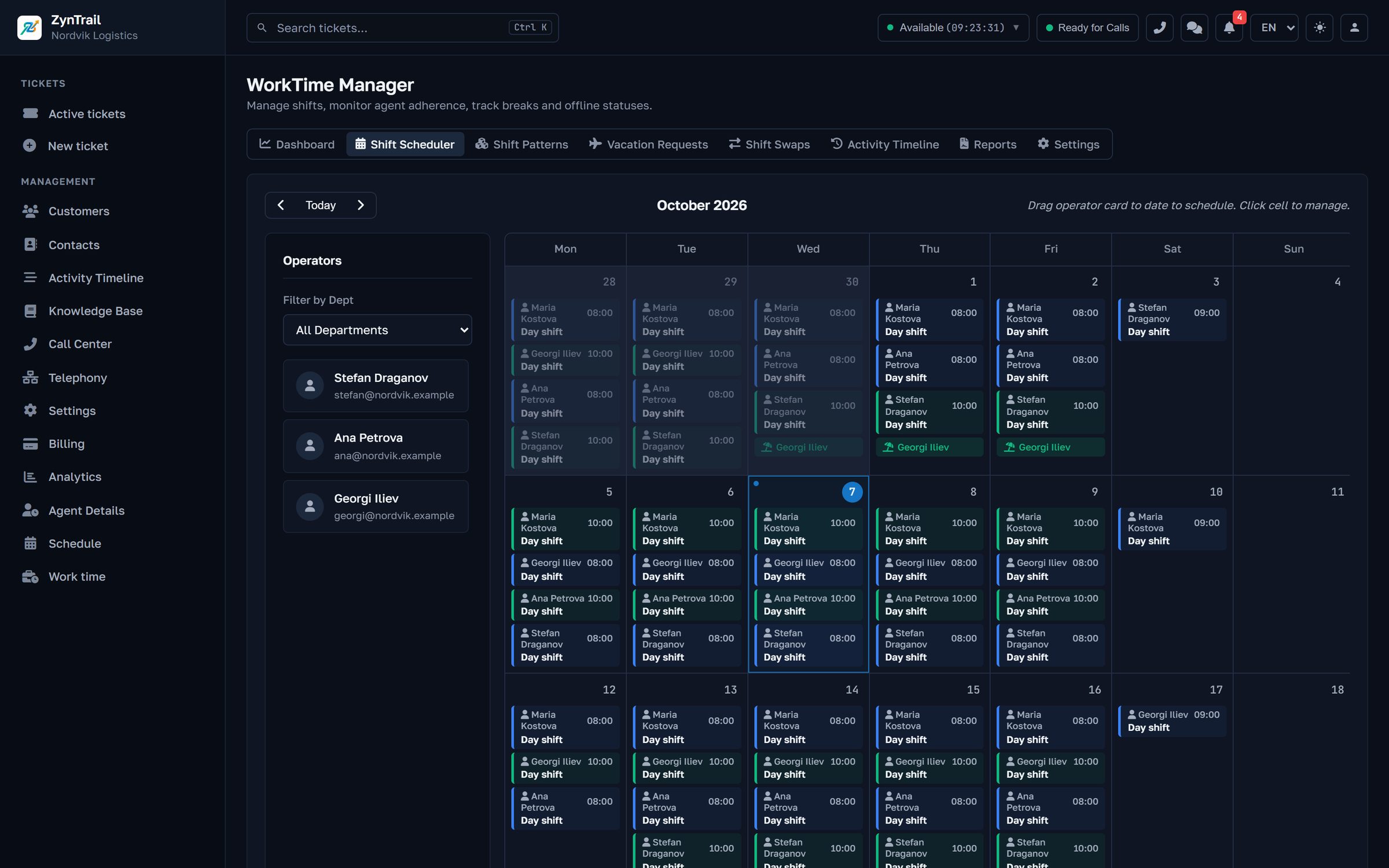
Task: Click the Today button
Action: coord(321,205)
